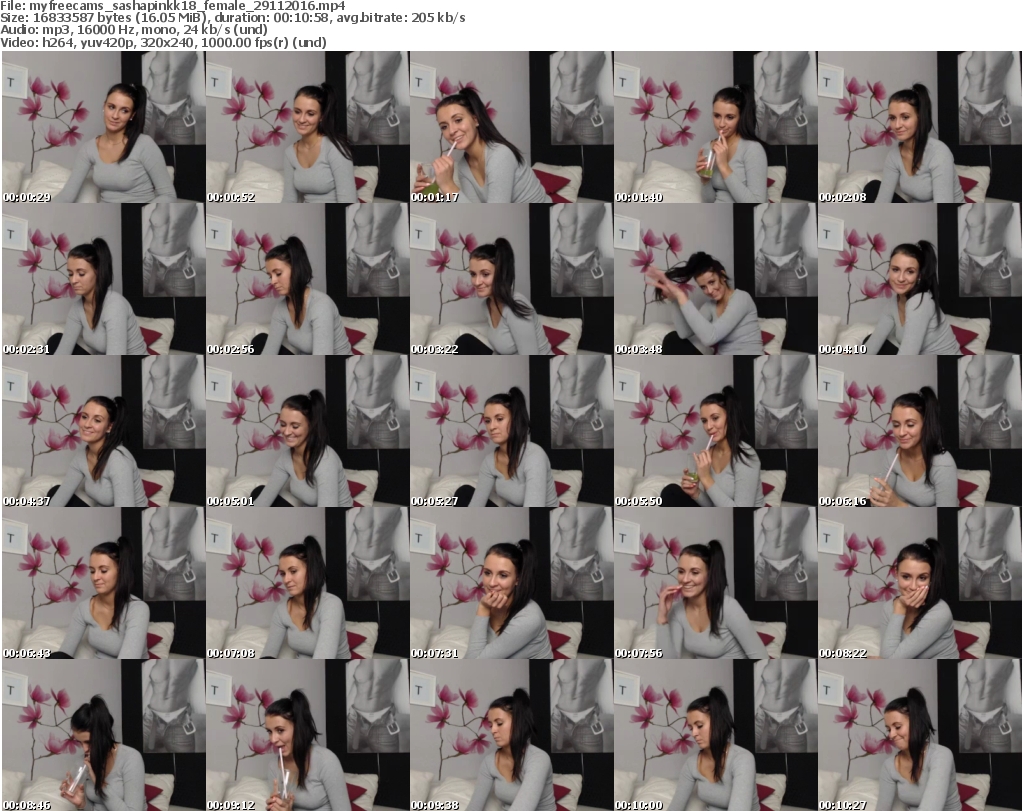The height and width of the screenshot is (811, 1024).
Task: Pick the thumbnail frame at 00:06:16
Action: (920, 431)
